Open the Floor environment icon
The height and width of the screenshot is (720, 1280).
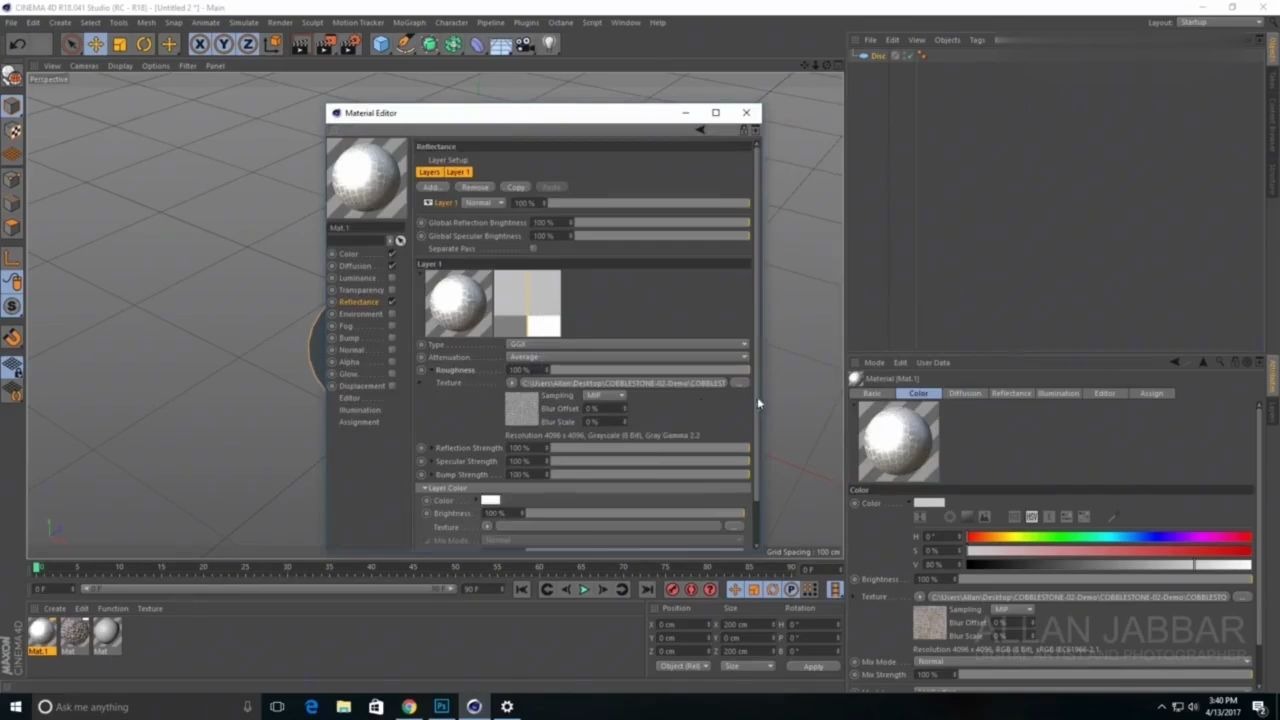coord(501,44)
